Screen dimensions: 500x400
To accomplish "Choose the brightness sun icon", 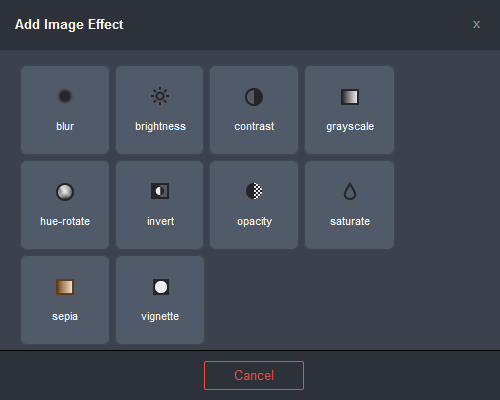I will [x=160, y=96].
